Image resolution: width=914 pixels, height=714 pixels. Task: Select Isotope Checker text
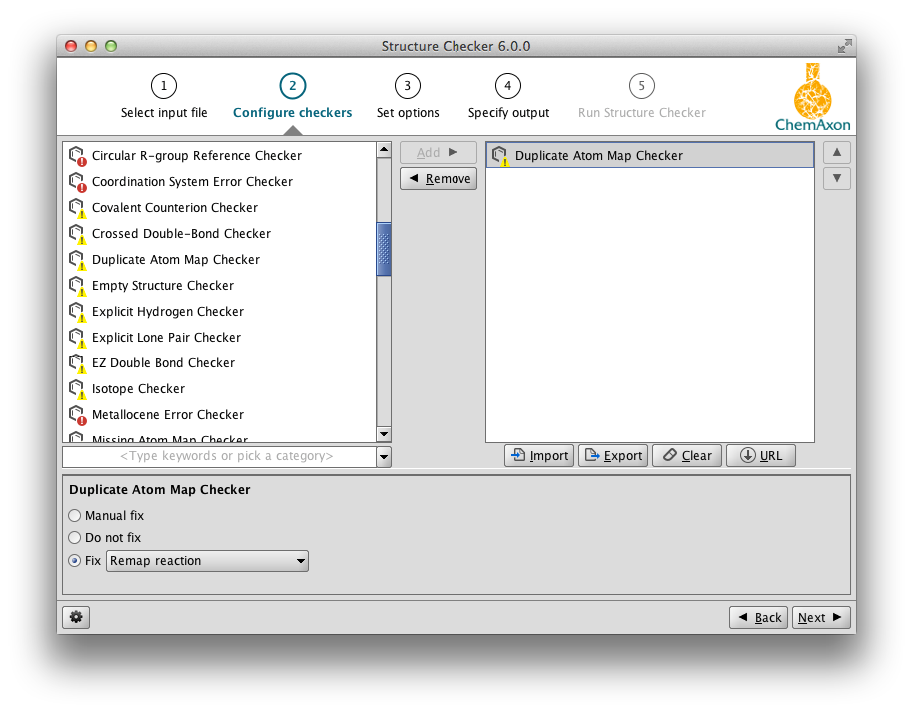[138, 389]
